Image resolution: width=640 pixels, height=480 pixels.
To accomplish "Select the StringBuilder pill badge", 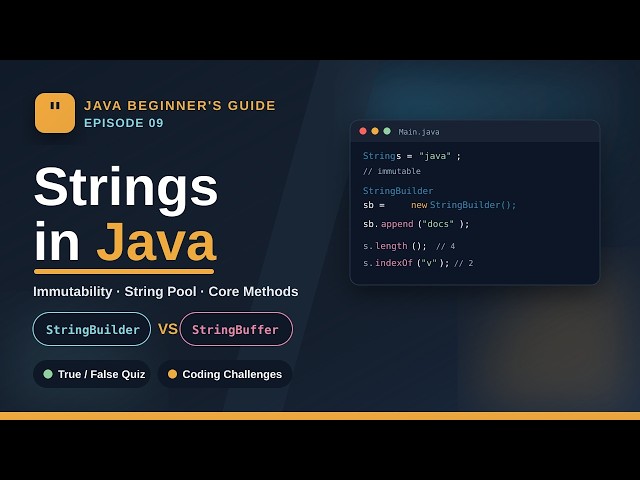I will (x=92, y=329).
